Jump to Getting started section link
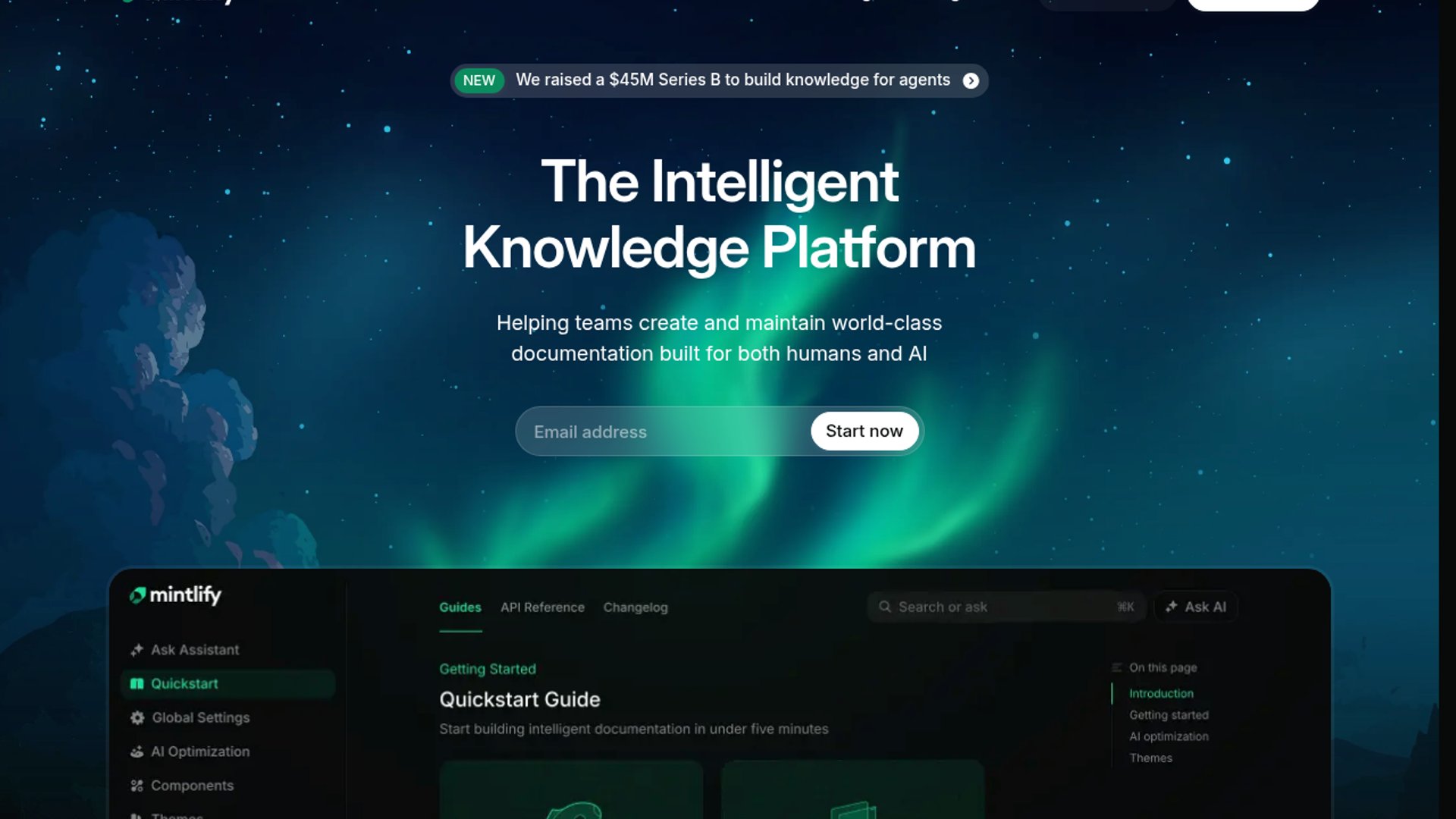The image size is (1456, 819). pyautogui.click(x=1169, y=715)
